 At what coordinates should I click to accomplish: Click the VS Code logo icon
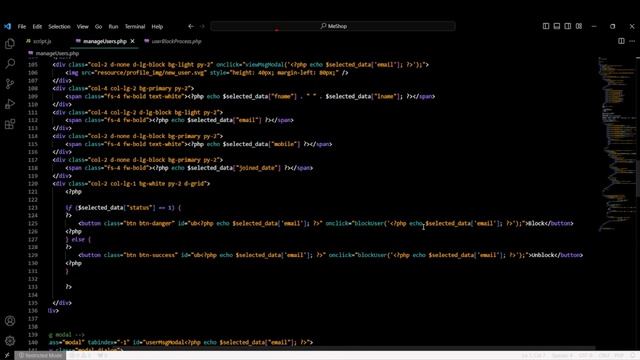coord(7,26)
